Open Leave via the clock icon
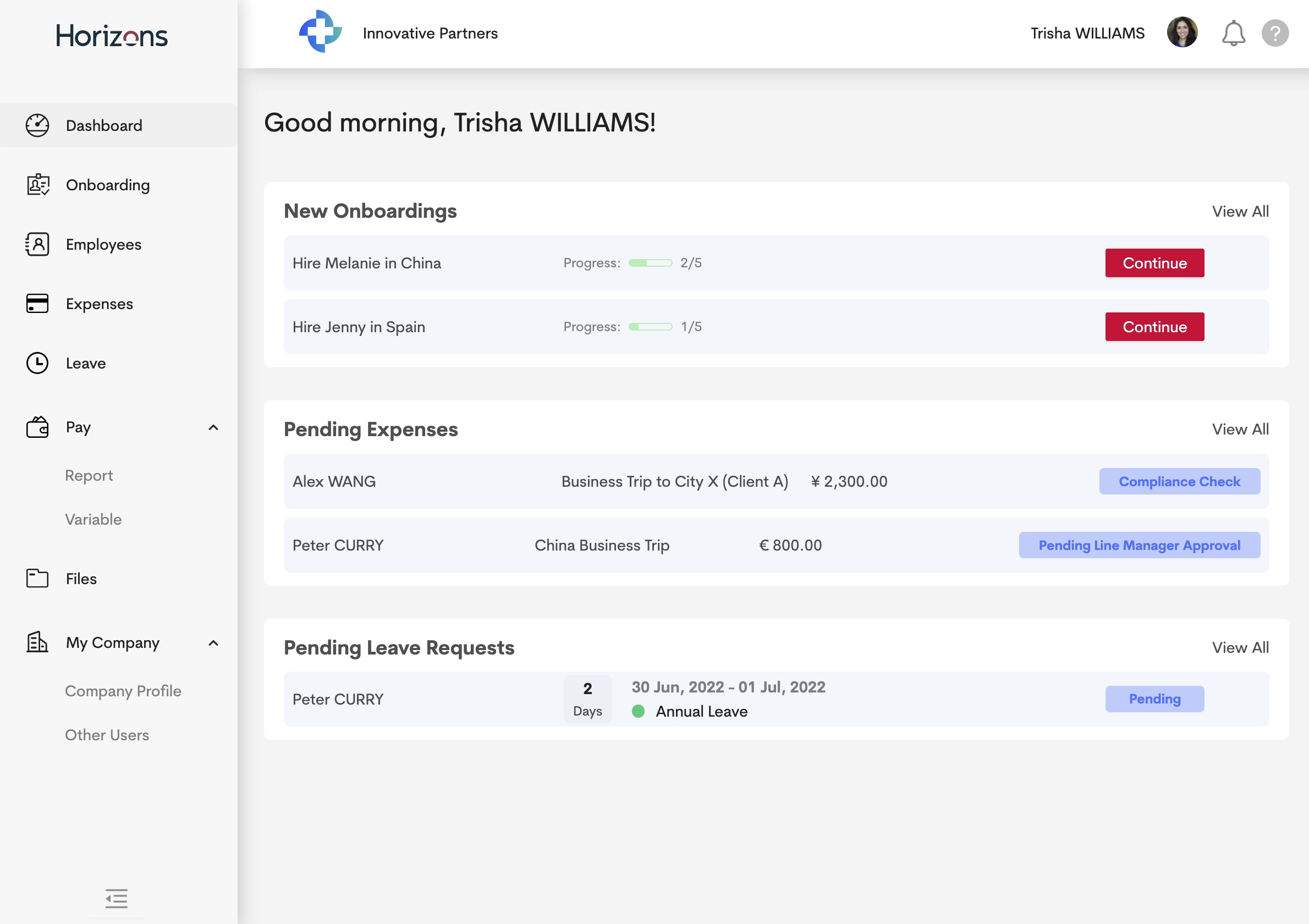This screenshot has height=924, width=1309. pyautogui.click(x=36, y=363)
